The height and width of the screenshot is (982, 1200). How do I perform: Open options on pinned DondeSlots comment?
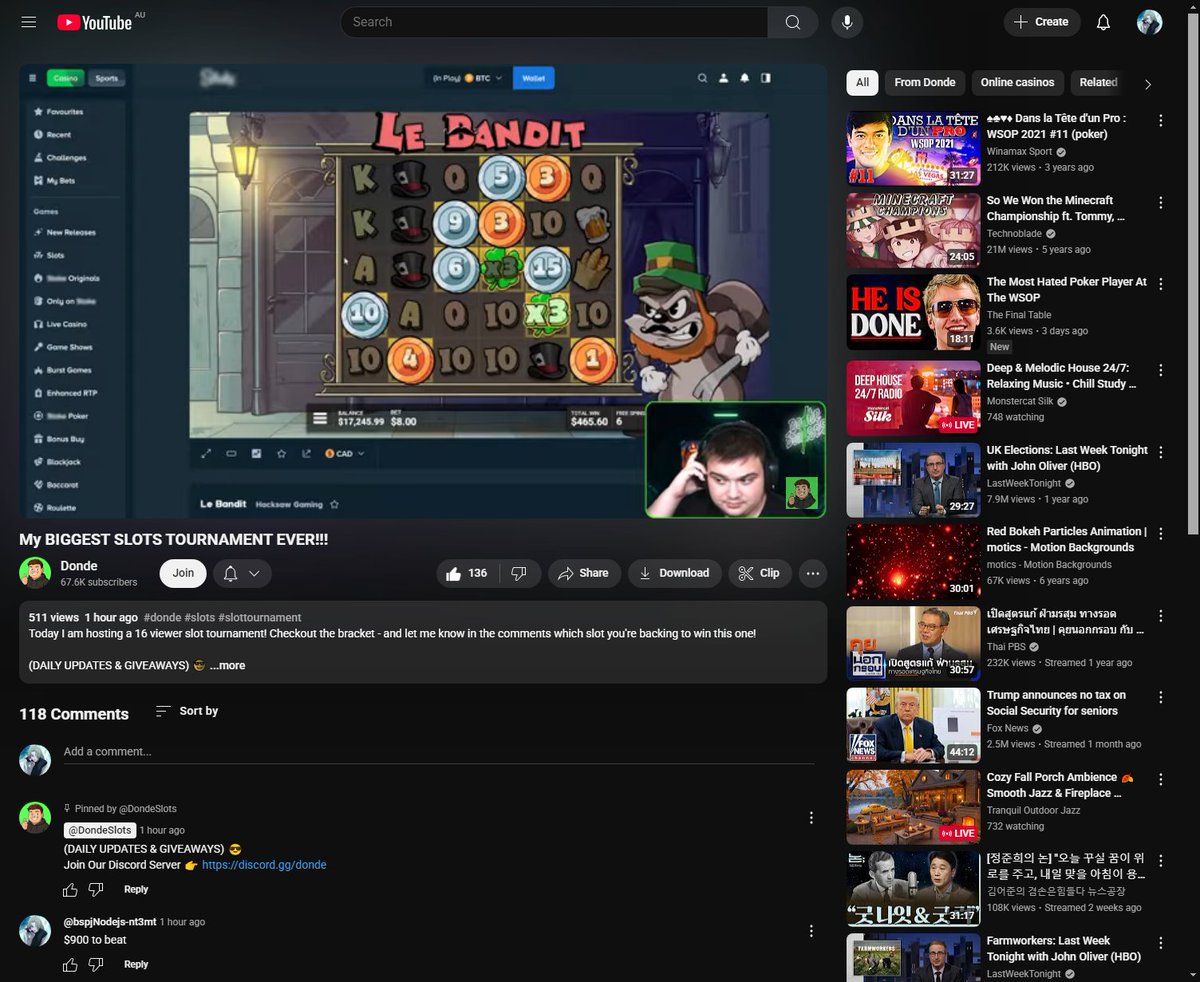811,817
